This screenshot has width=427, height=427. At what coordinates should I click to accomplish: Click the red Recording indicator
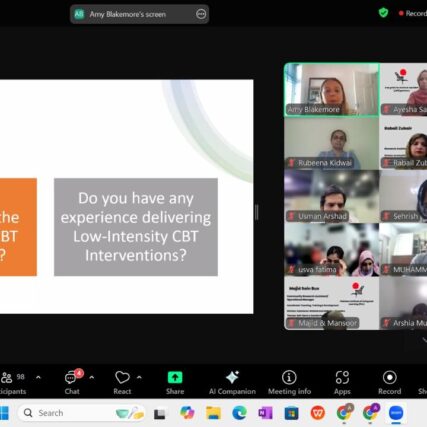[413, 13]
